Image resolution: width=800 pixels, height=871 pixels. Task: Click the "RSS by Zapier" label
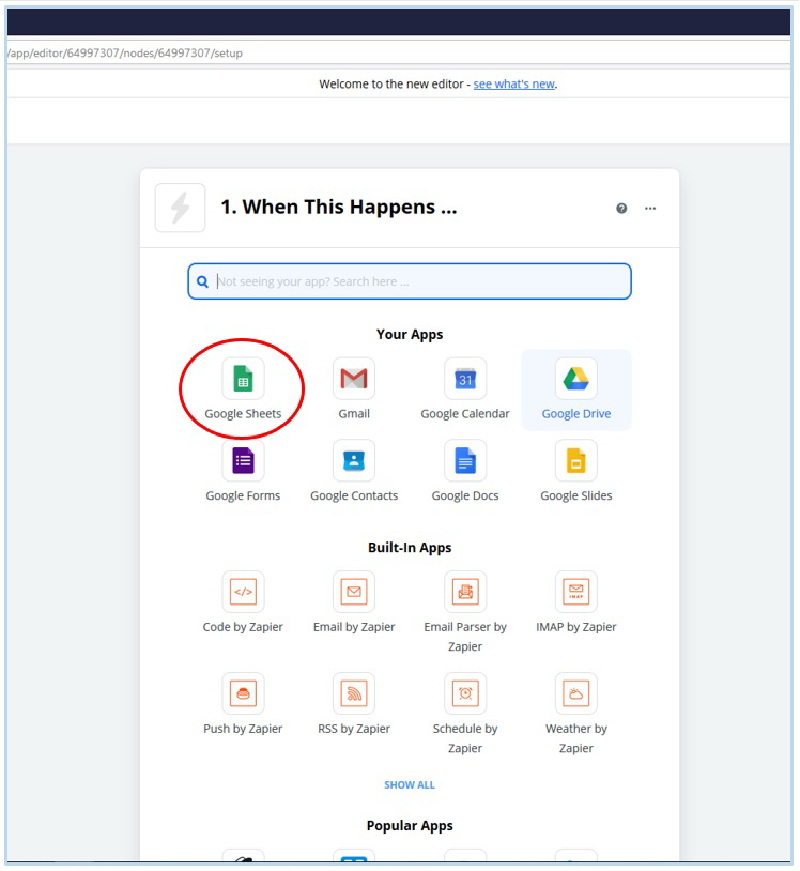point(354,729)
